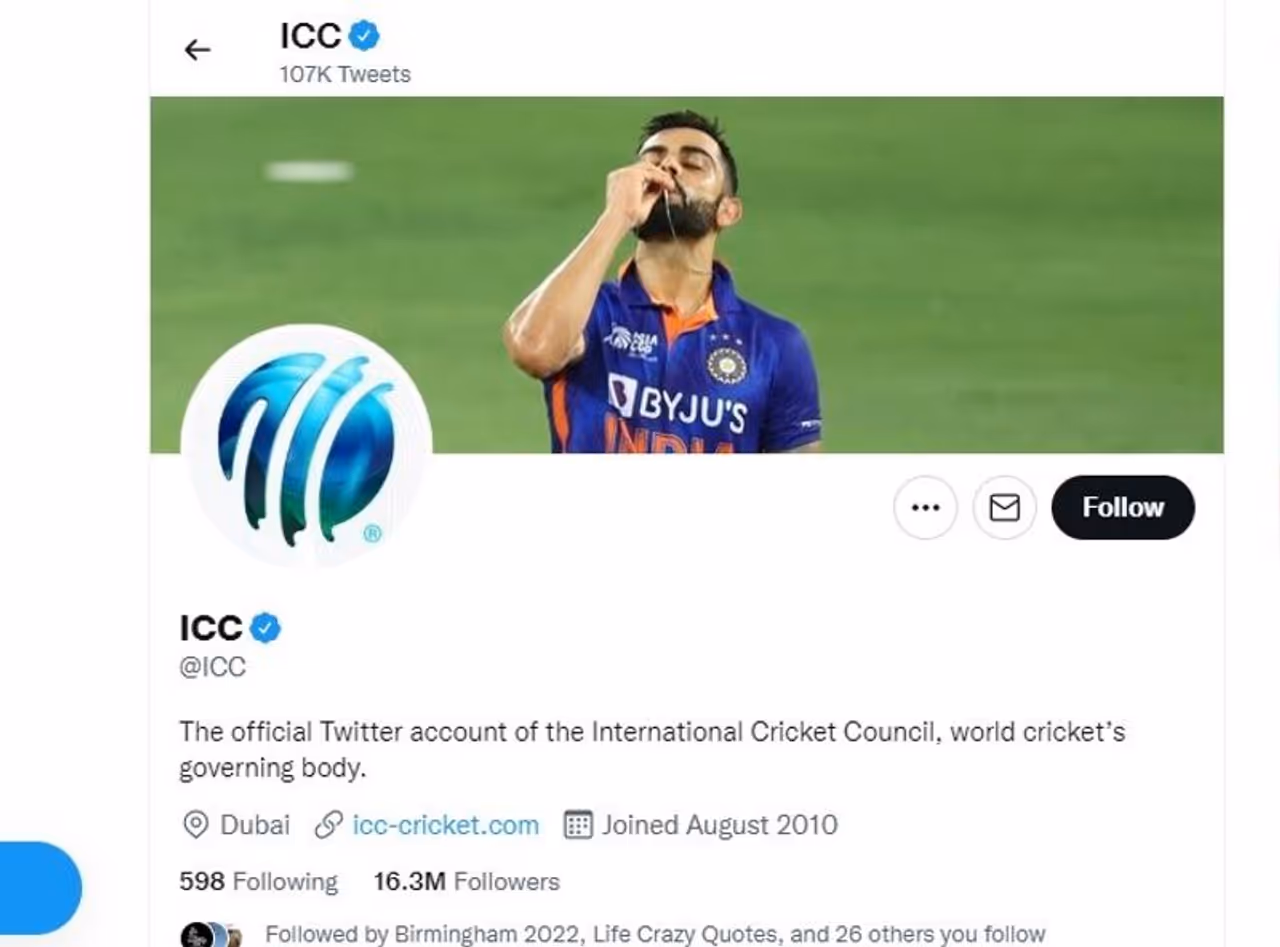
Task: Click the 'Joined August 2010' text
Action: click(x=719, y=825)
